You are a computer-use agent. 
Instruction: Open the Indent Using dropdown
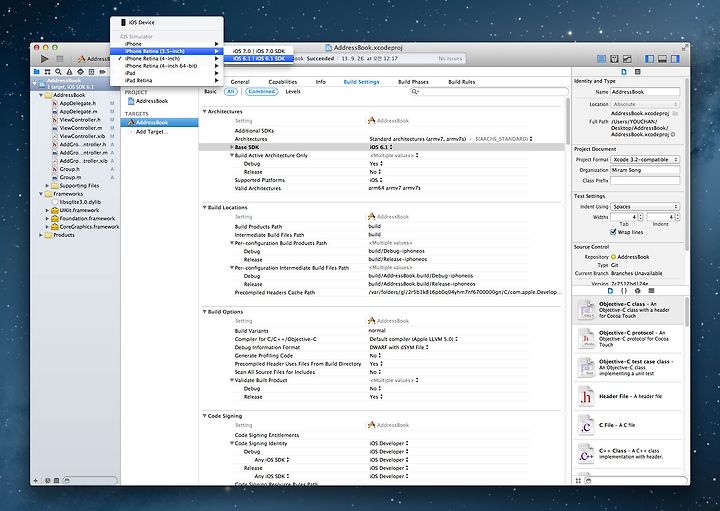tap(645, 207)
